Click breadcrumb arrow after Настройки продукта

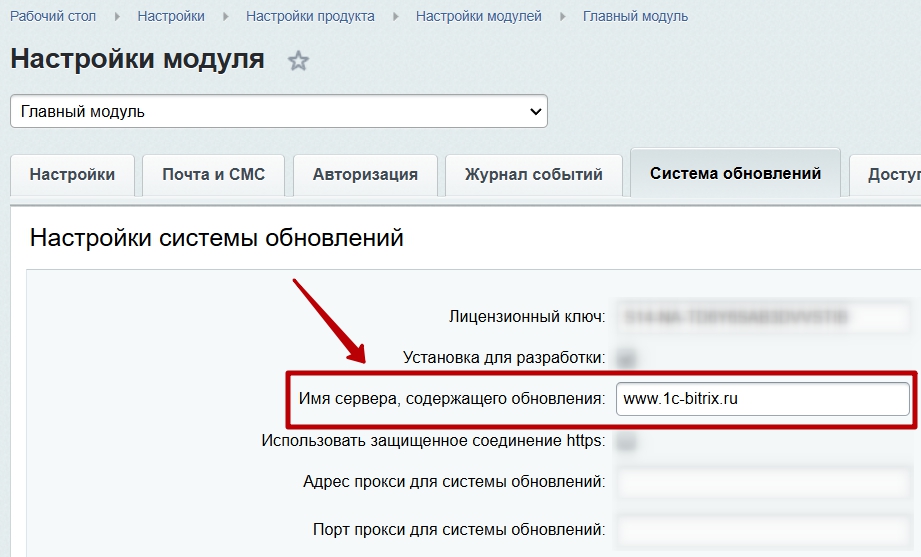395,17
